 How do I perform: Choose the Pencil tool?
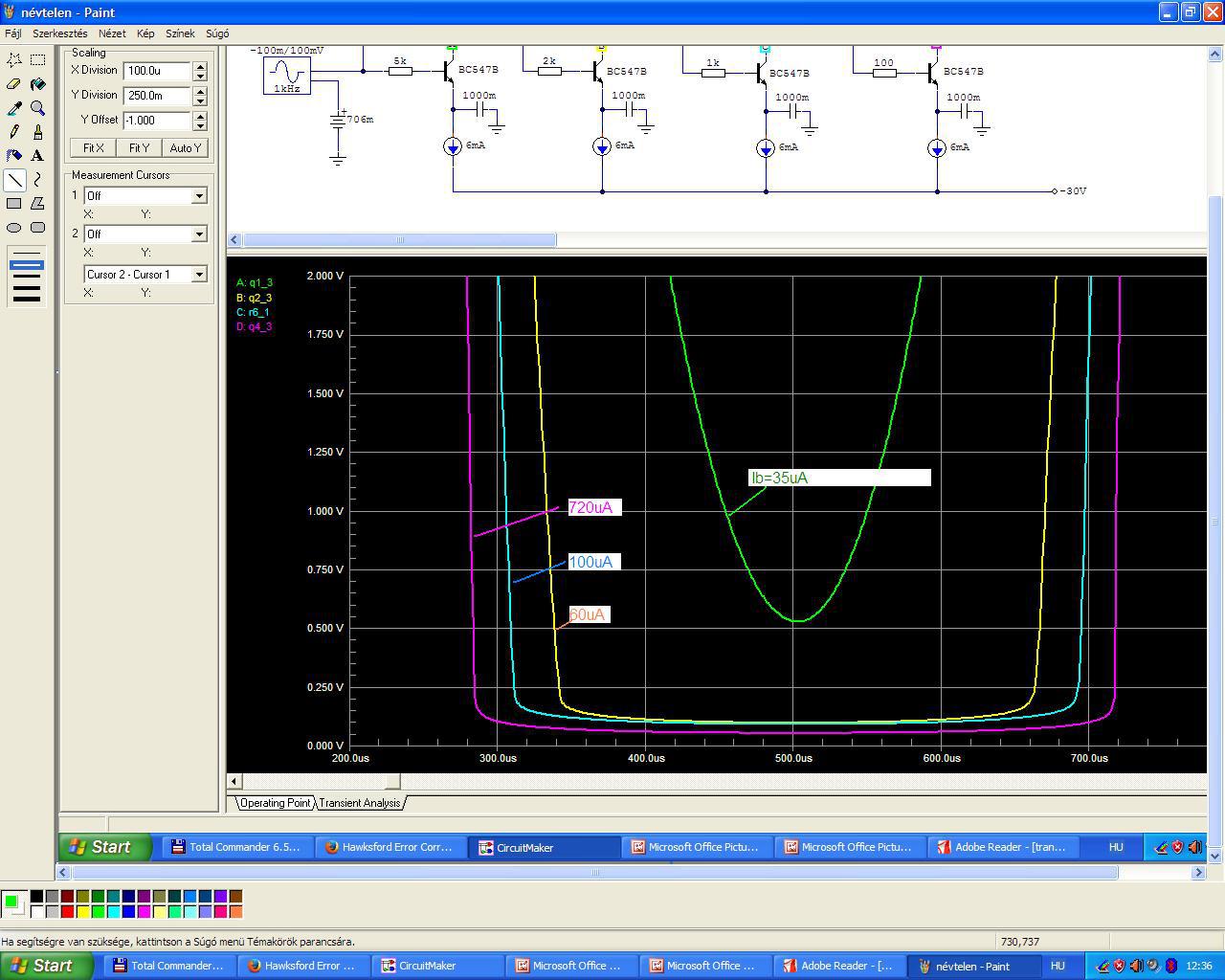tap(14, 132)
